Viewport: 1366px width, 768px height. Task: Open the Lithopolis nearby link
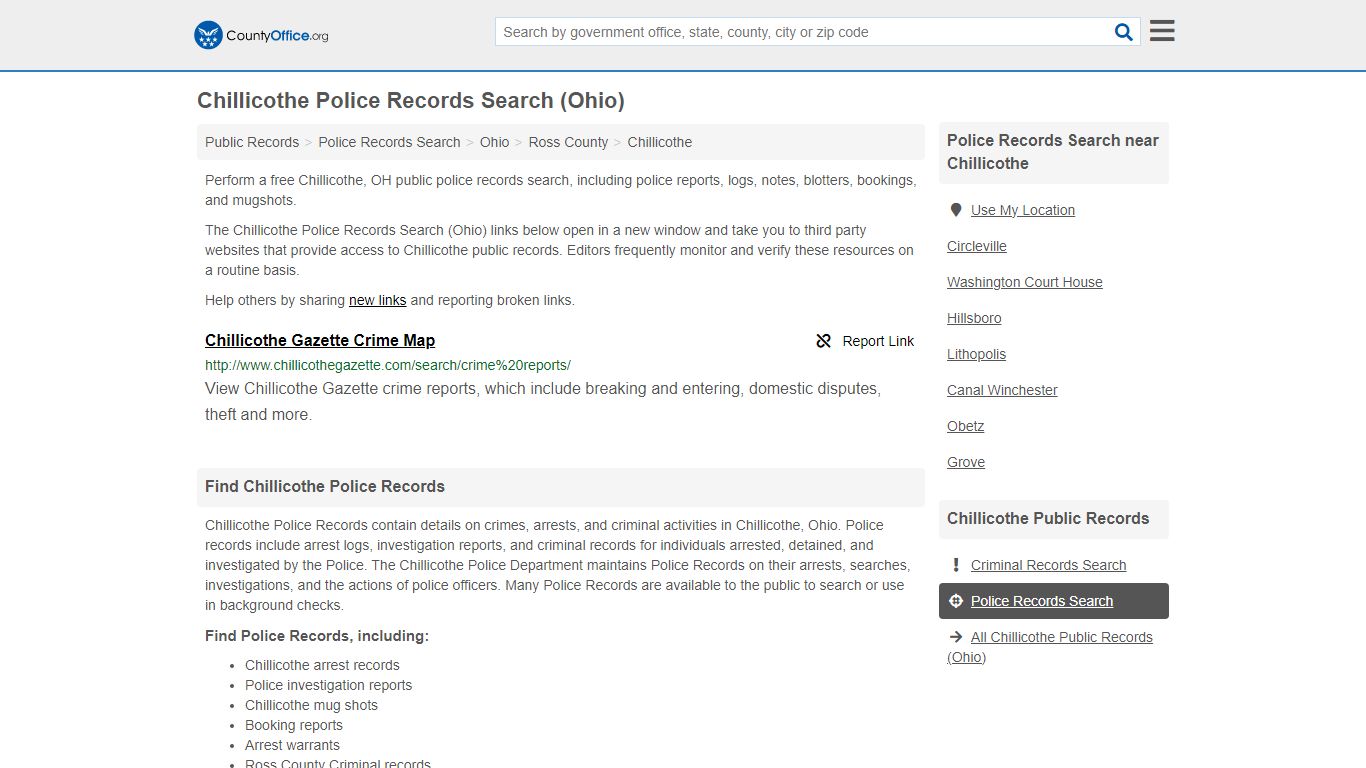[977, 354]
